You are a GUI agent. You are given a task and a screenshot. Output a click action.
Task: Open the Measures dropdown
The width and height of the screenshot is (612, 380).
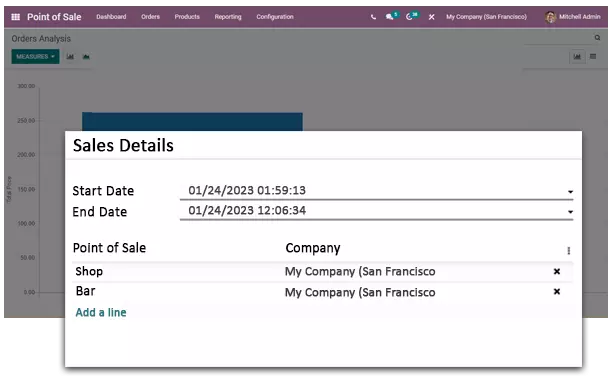(35, 57)
